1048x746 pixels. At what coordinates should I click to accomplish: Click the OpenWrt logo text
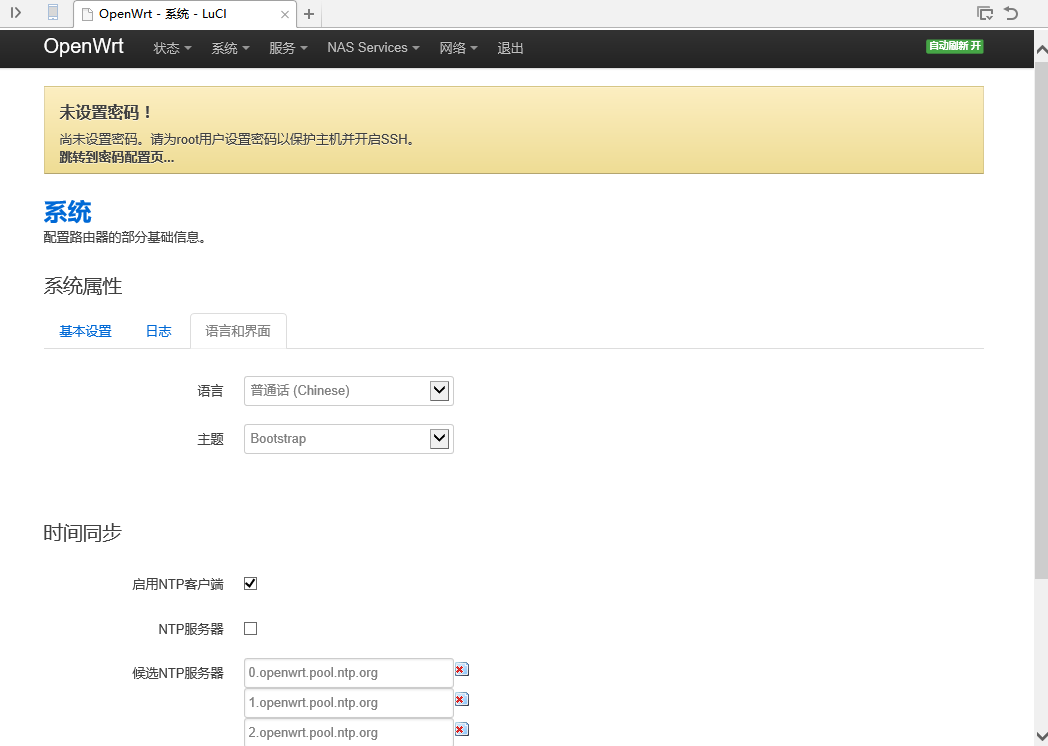tap(83, 46)
